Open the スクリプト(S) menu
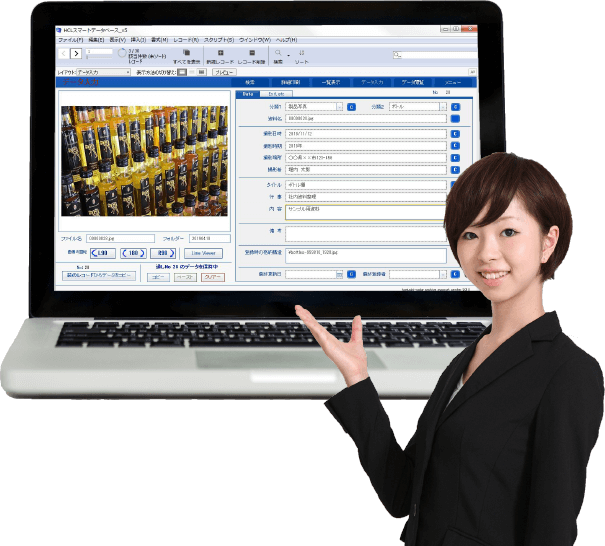Image resolution: width=605 pixels, height=546 pixels. coord(219,40)
